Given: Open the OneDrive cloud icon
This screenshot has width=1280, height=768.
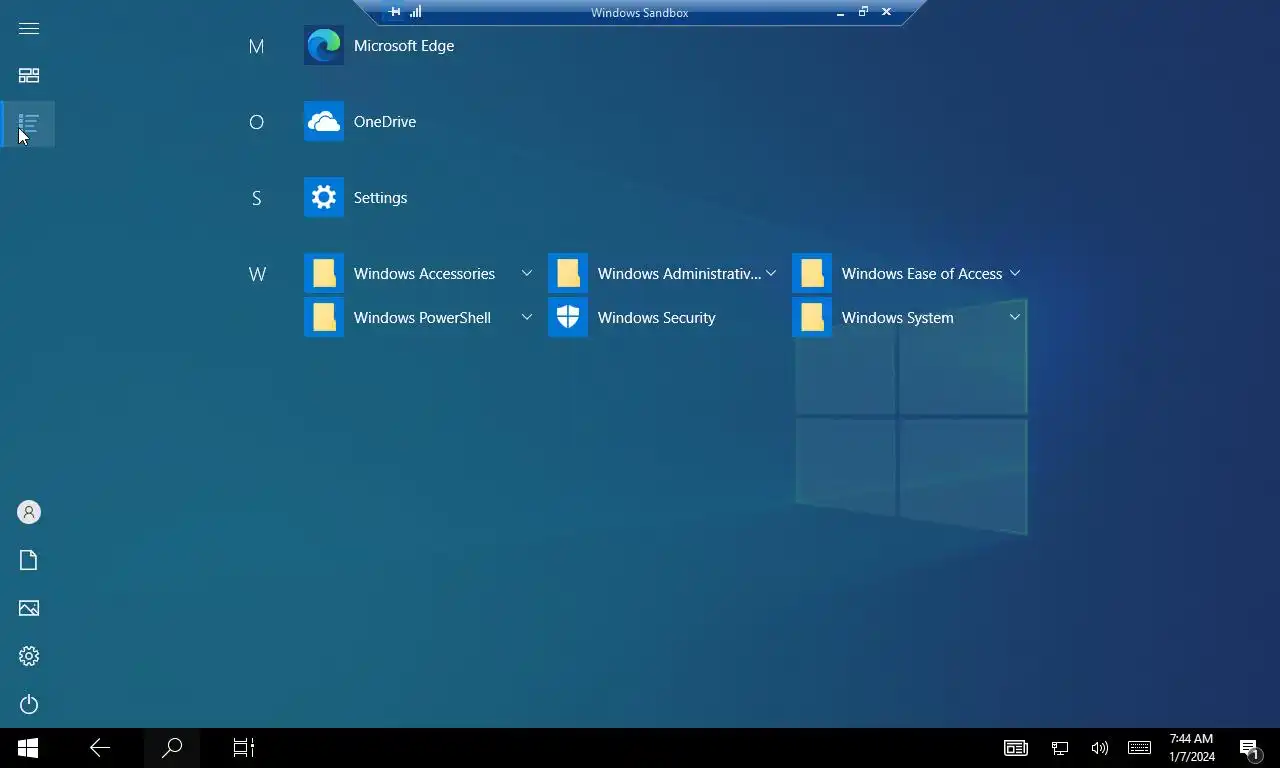Looking at the screenshot, I should (x=324, y=122).
